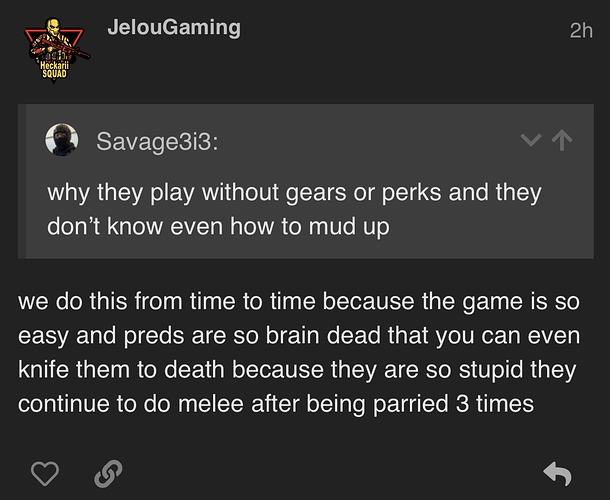The height and width of the screenshot is (500, 610).
Task: Open the Savage3i3 username in the quote
Action: click(157, 141)
